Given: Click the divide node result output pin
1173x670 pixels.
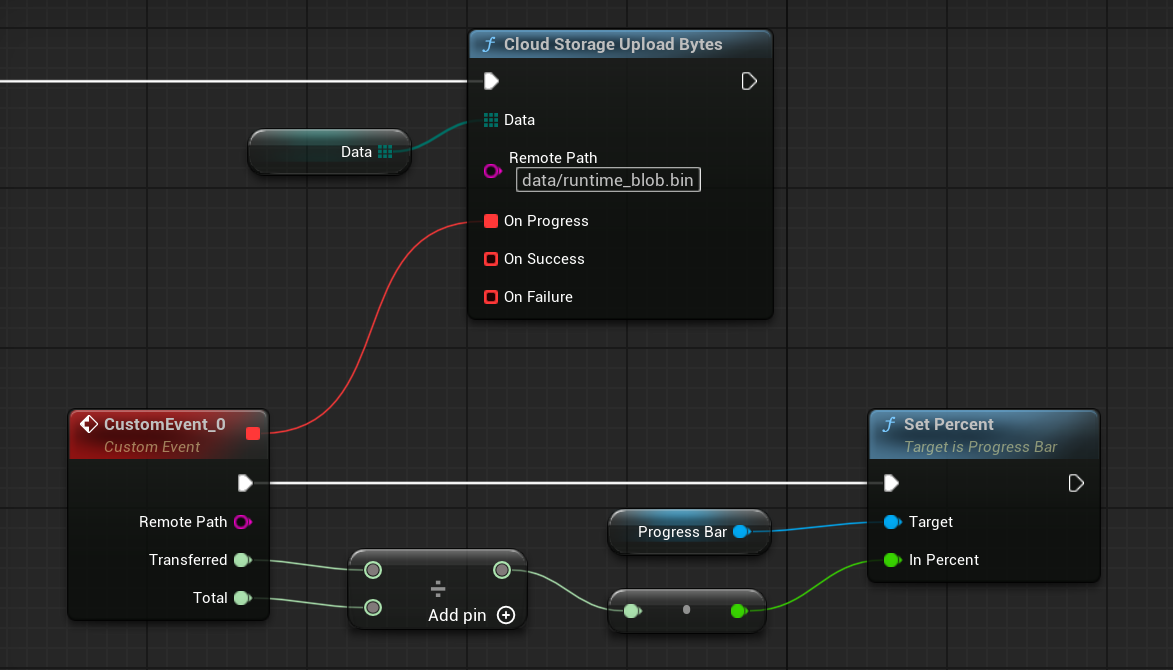Looking at the screenshot, I should tap(502, 570).
